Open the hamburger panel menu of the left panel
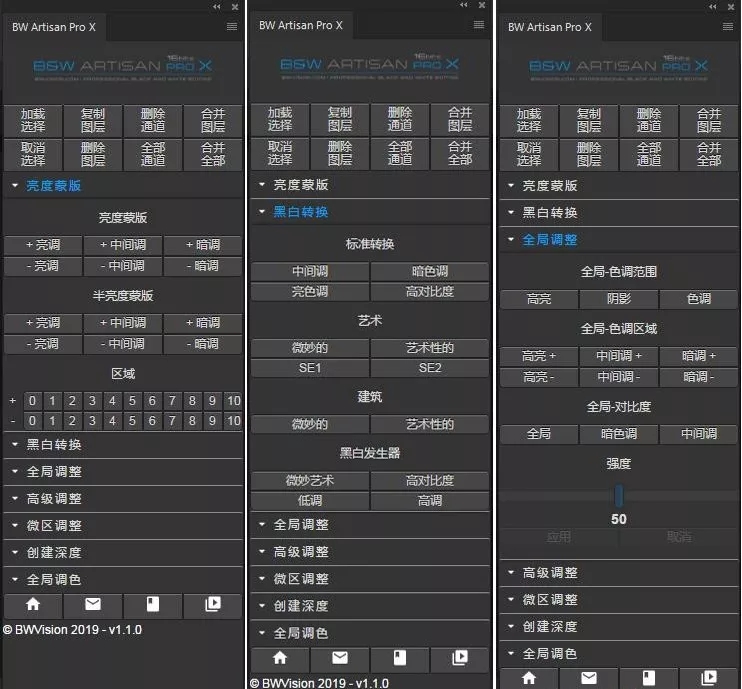The height and width of the screenshot is (689, 742). click(232, 27)
